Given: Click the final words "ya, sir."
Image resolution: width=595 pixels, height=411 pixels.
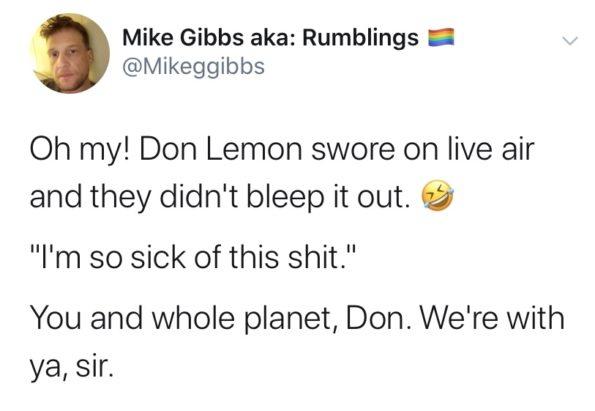Looking at the screenshot, I should [71, 367].
